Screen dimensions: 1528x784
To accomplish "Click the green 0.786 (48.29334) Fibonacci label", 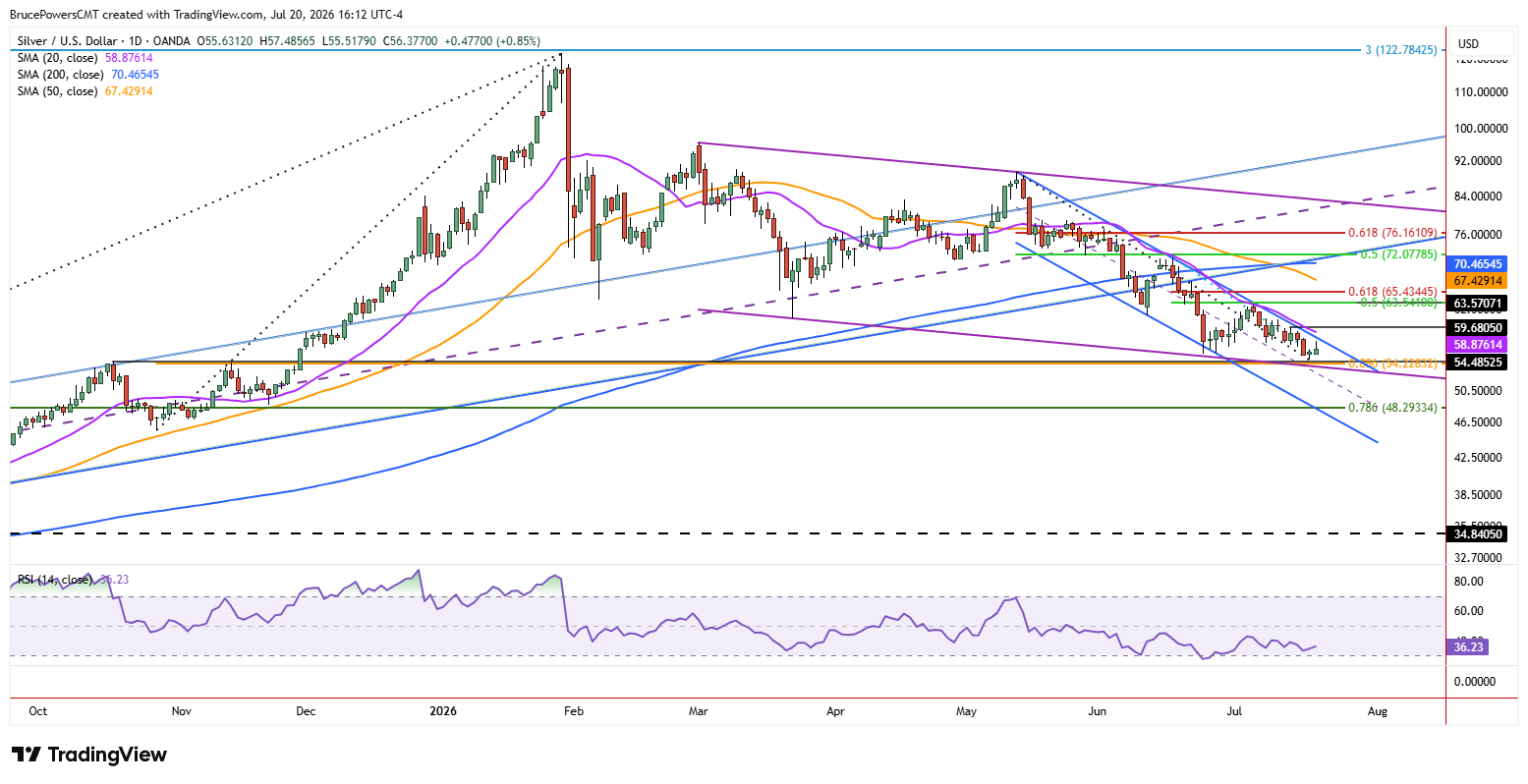I will click(1392, 407).
